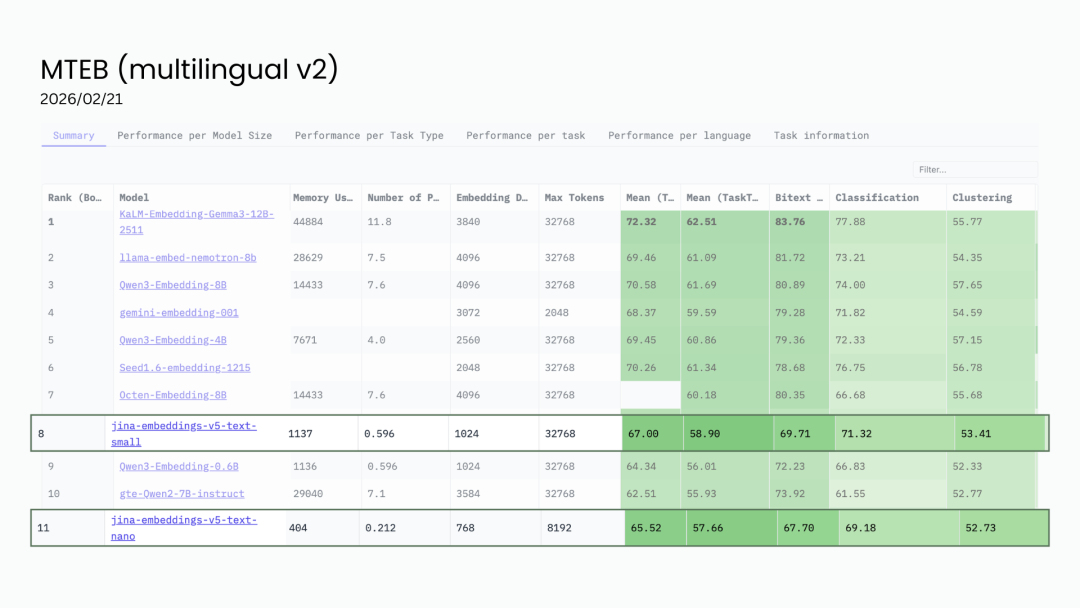Open jina-embeddings-v5-text-nano link

[x=184, y=527]
